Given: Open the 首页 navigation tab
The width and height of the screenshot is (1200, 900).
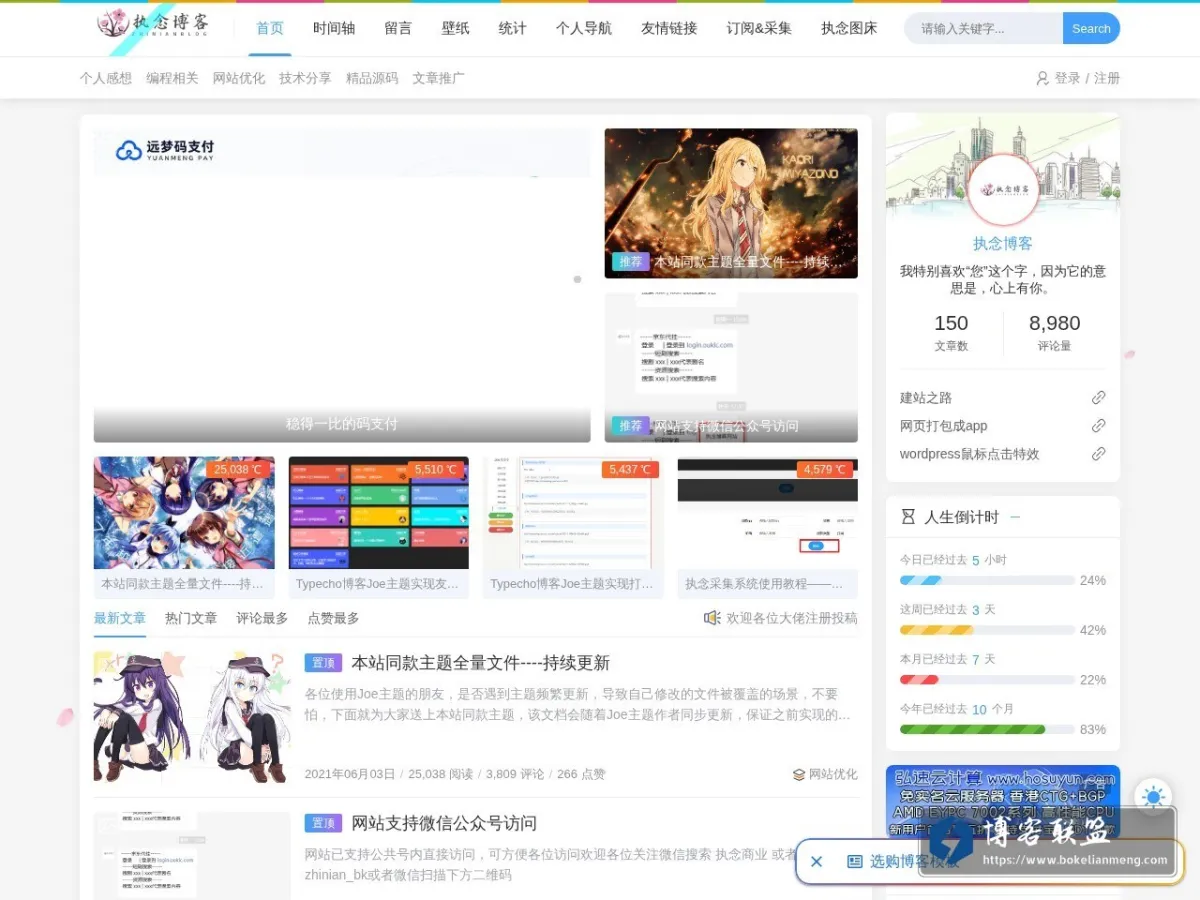Looking at the screenshot, I should [x=270, y=28].
